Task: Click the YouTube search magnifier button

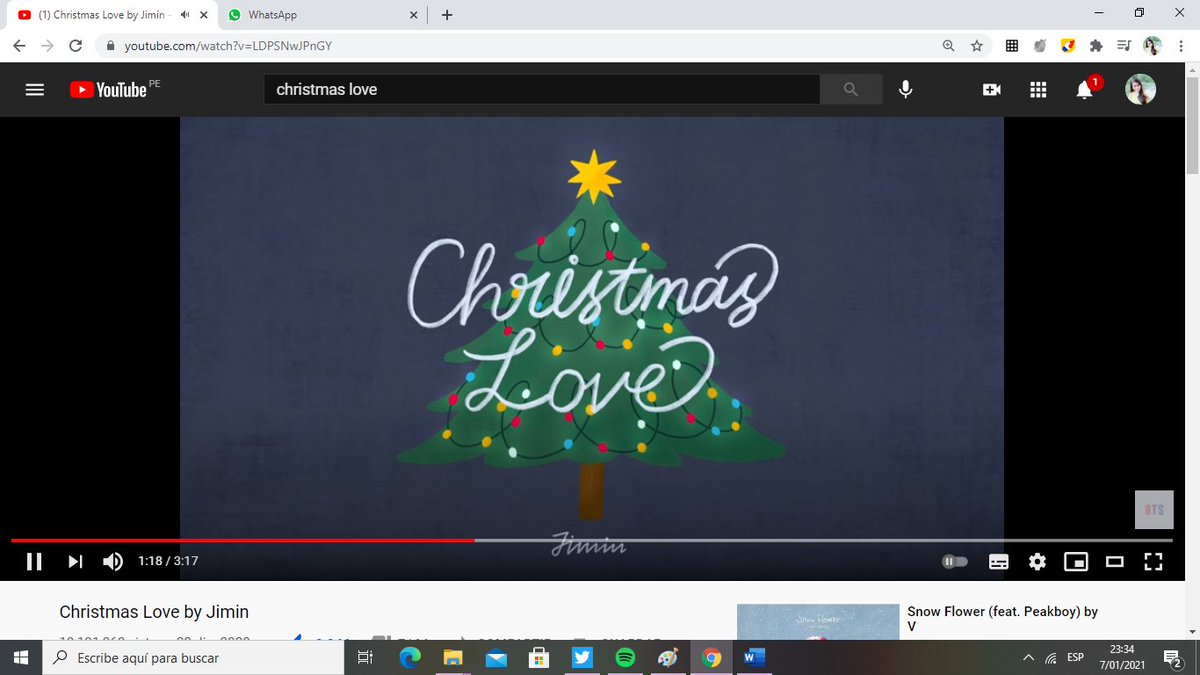Action: (x=851, y=89)
